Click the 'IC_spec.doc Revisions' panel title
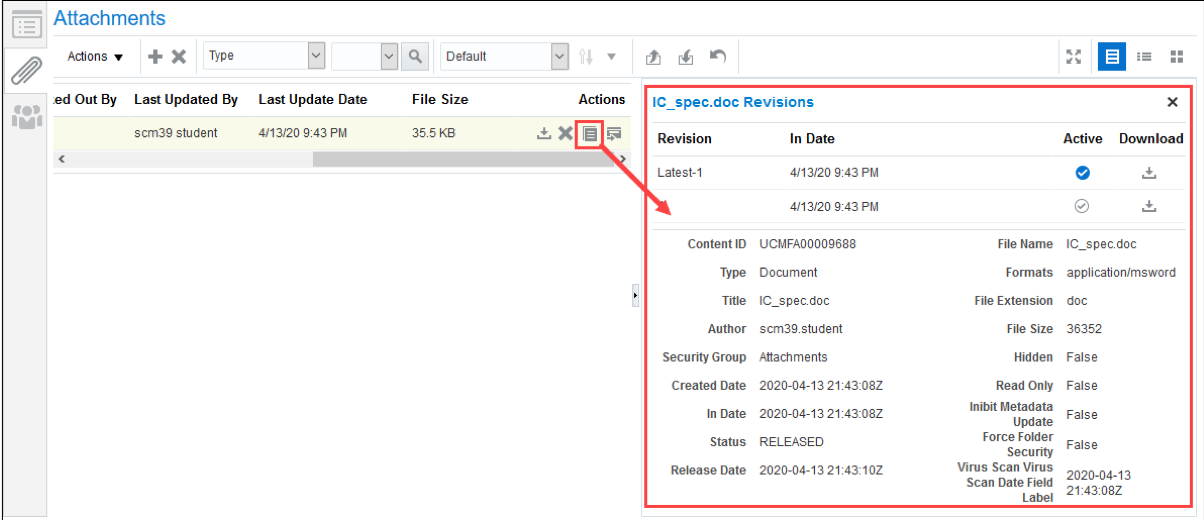1204x520 pixels. pos(733,102)
